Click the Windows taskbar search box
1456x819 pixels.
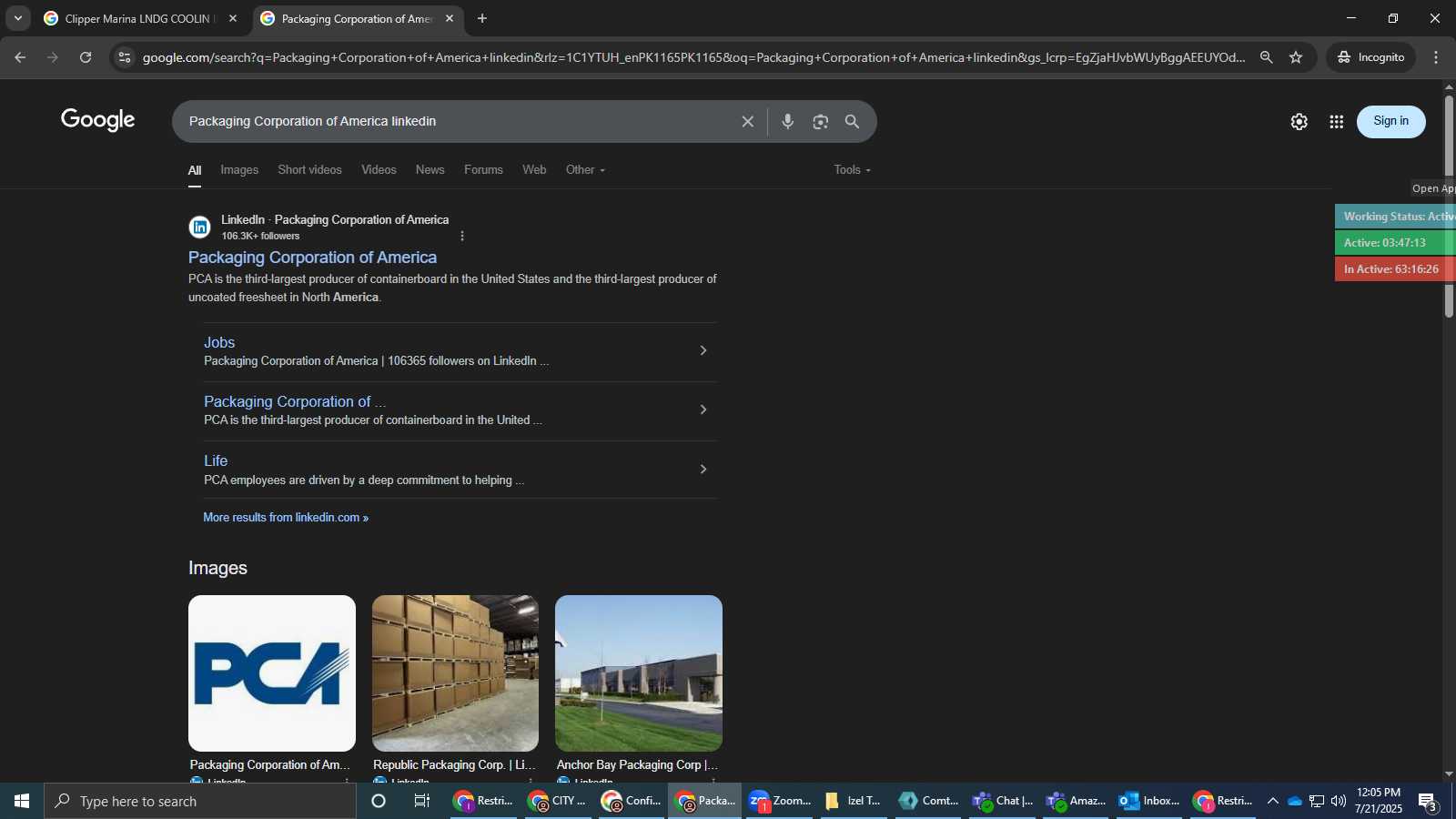200,801
